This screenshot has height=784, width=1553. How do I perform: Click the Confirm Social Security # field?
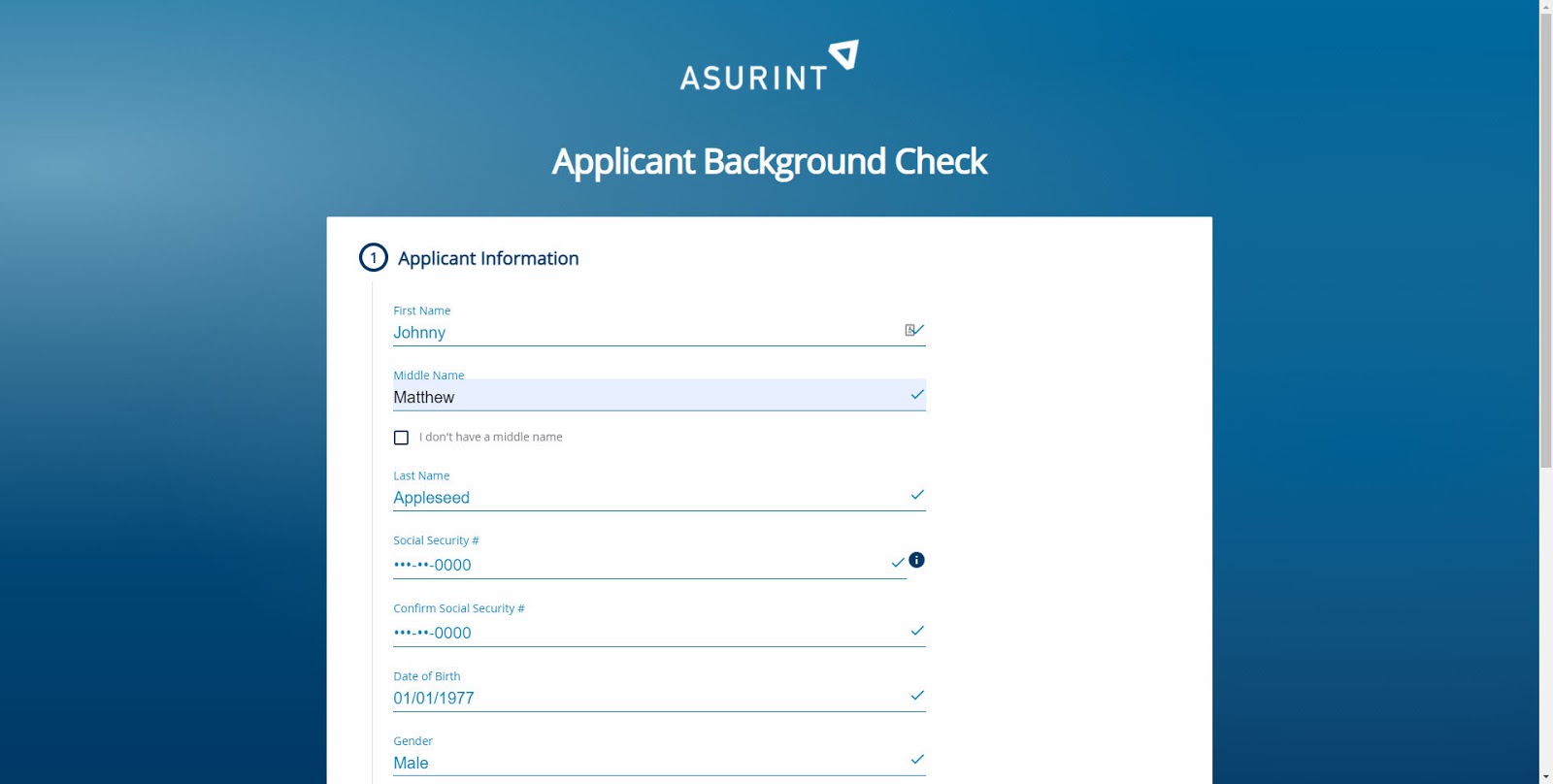659,633
